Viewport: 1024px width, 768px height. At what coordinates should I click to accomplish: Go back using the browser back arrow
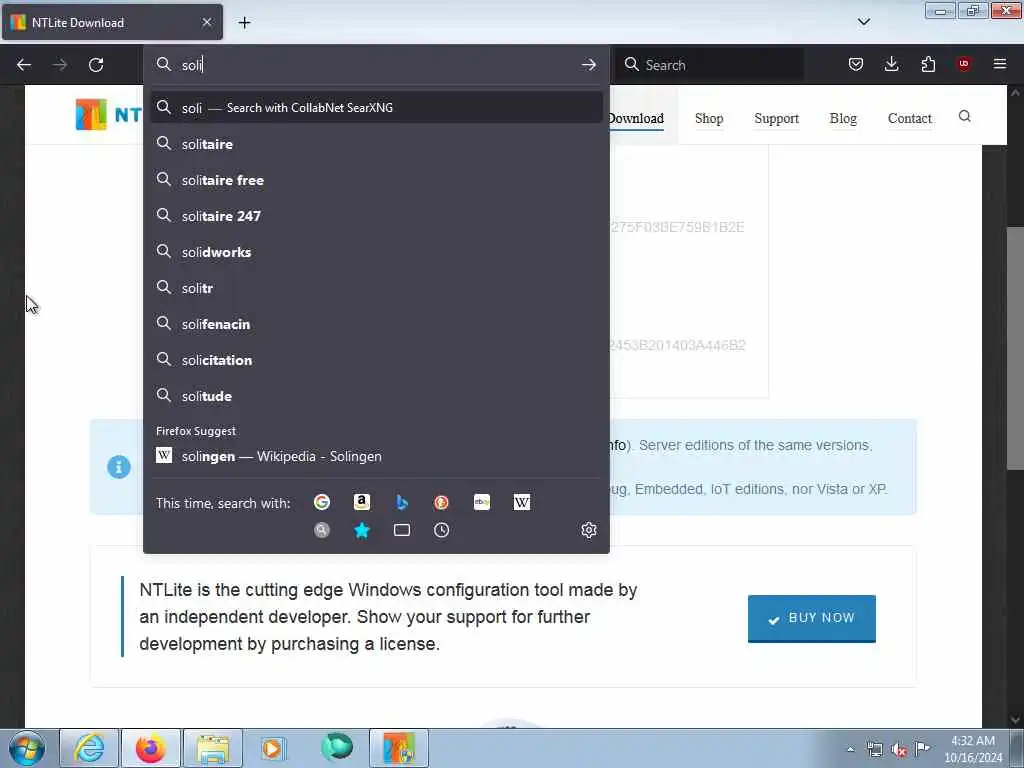24,65
